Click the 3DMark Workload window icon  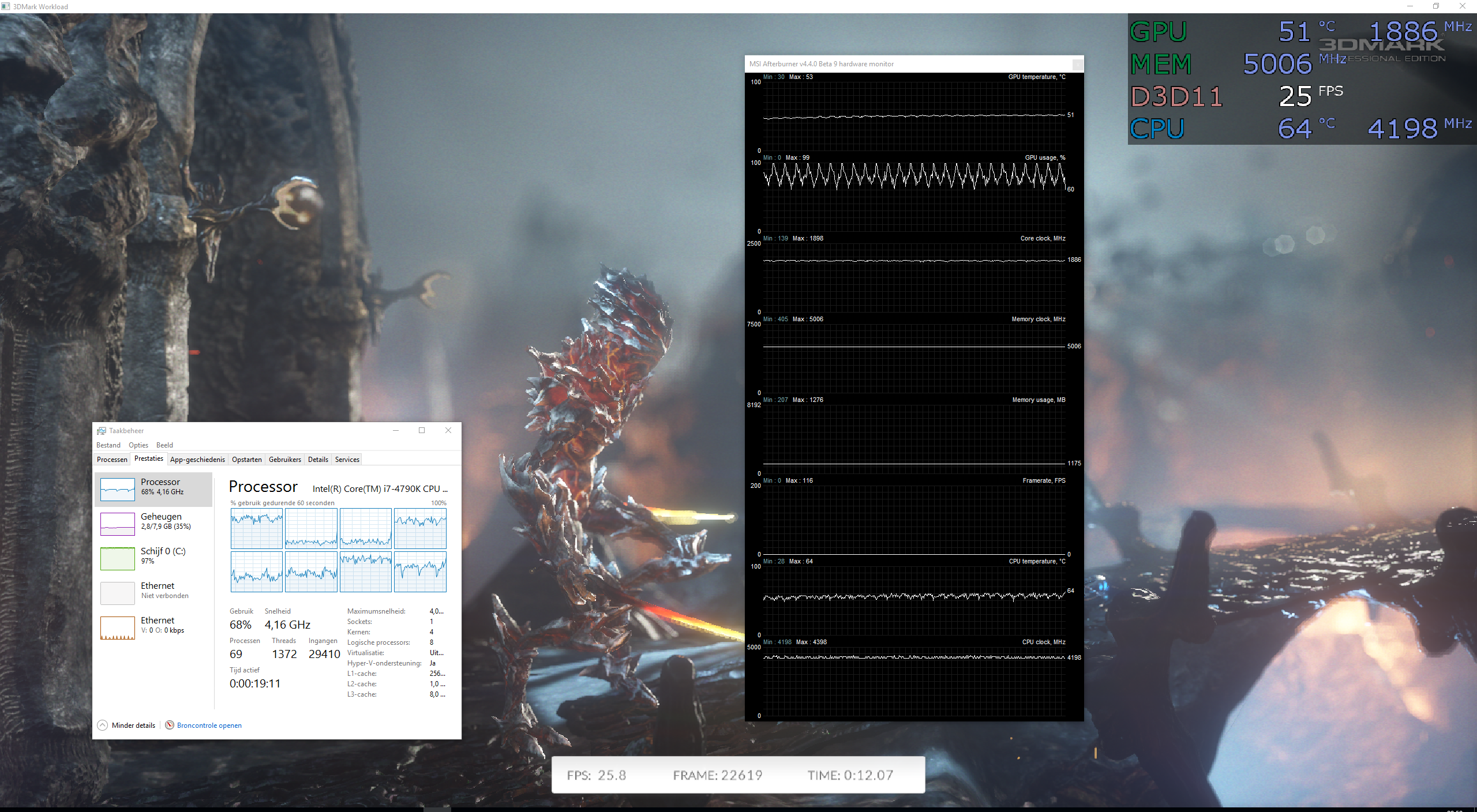(x=6, y=6)
